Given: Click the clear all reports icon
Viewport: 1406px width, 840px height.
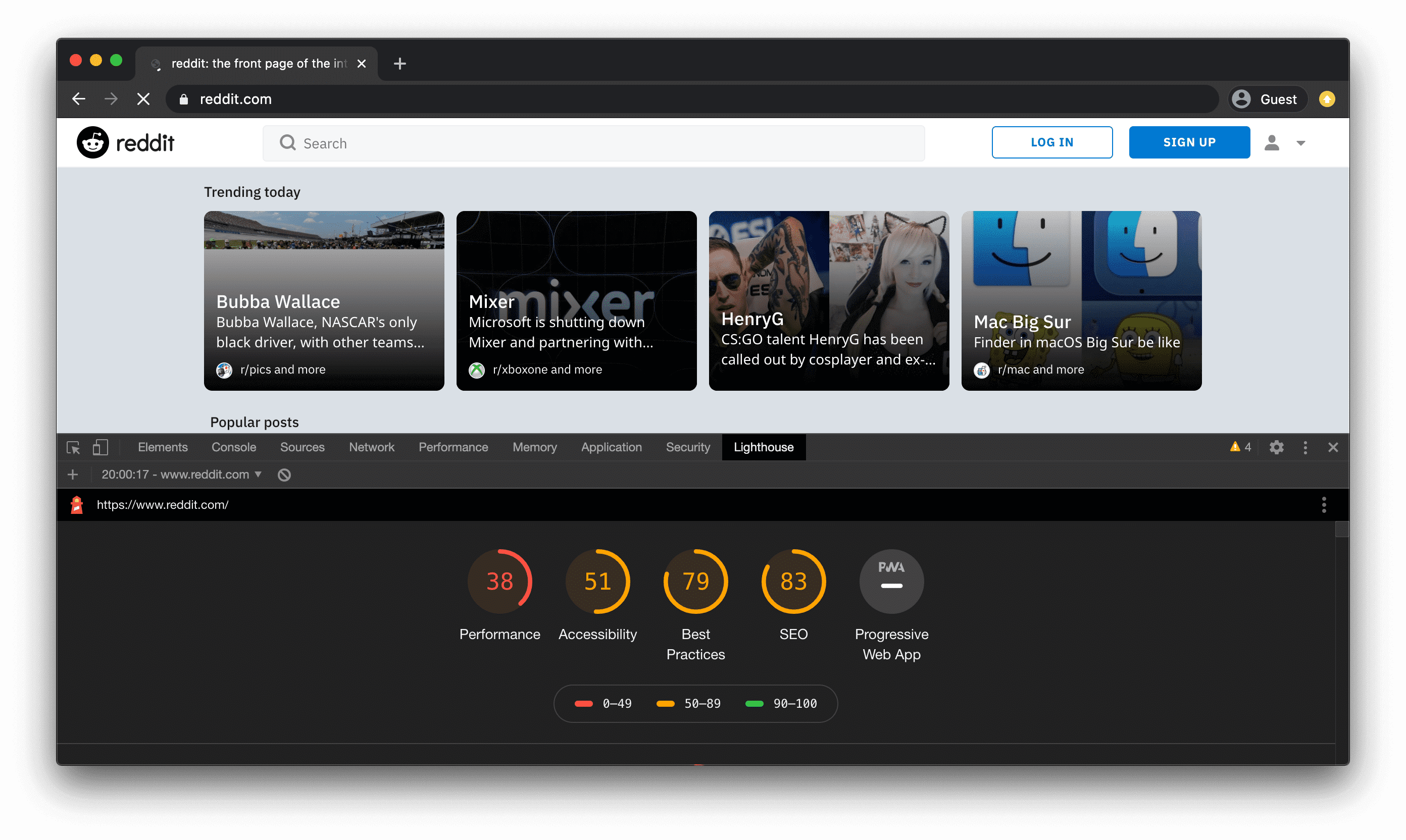Looking at the screenshot, I should (x=284, y=475).
